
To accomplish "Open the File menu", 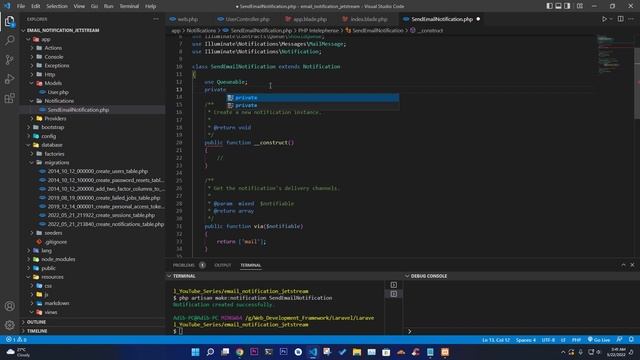I will click(21, 6).
